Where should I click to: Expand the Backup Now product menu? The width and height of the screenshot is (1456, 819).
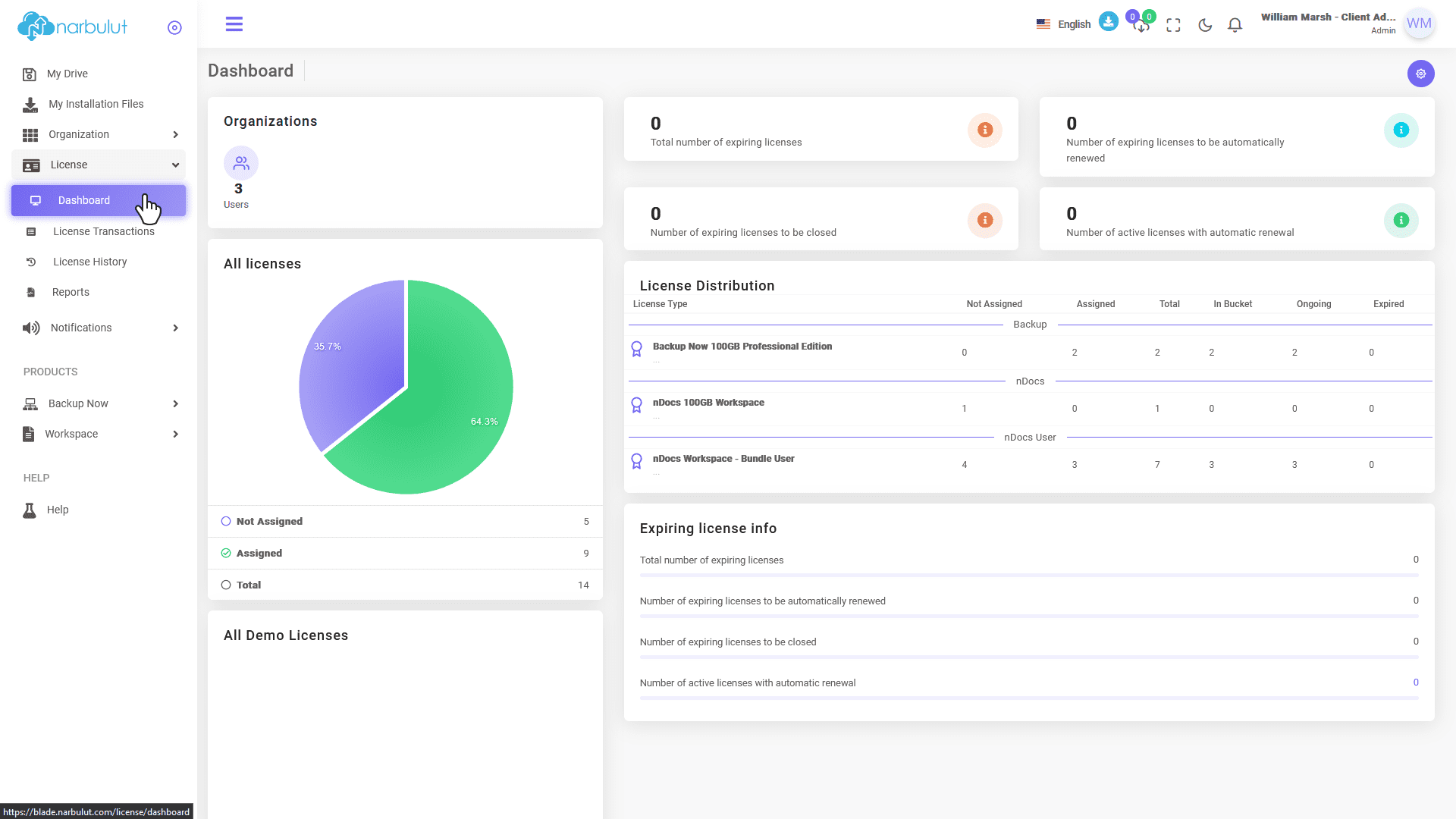point(99,403)
